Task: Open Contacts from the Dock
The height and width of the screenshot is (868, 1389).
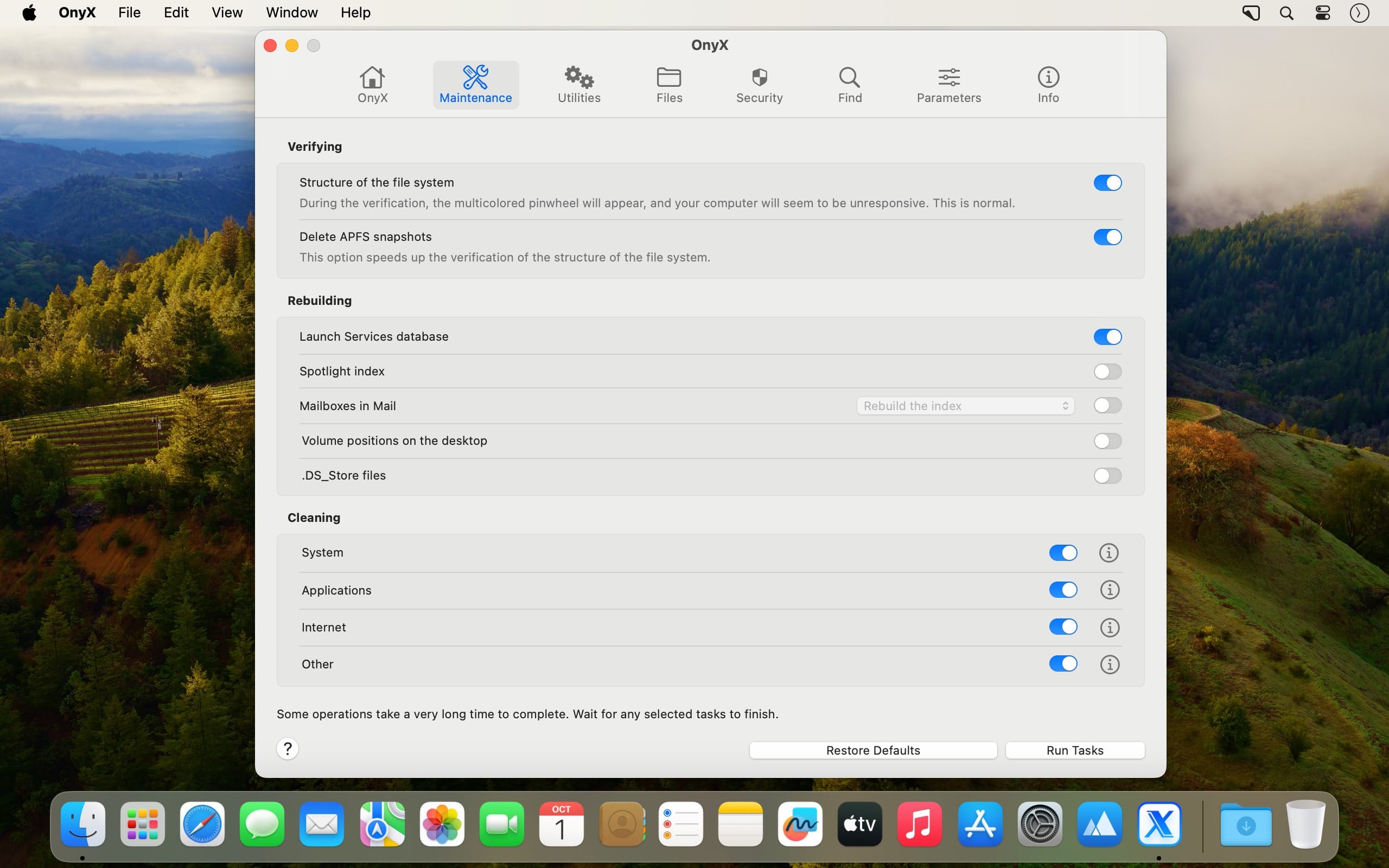Action: coord(622,825)
